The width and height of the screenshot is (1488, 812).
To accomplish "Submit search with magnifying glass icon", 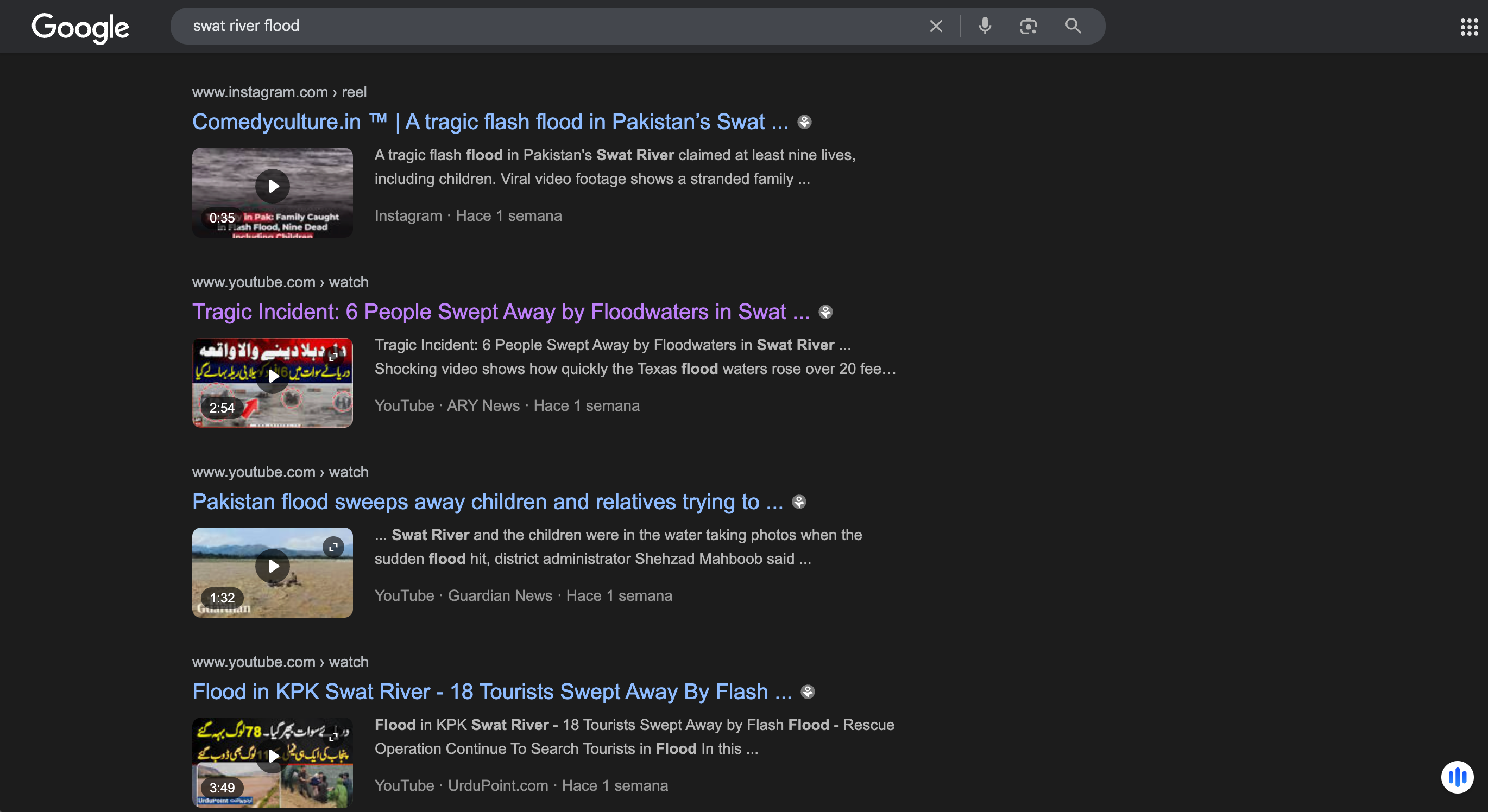I will (x=1073, y=26).
